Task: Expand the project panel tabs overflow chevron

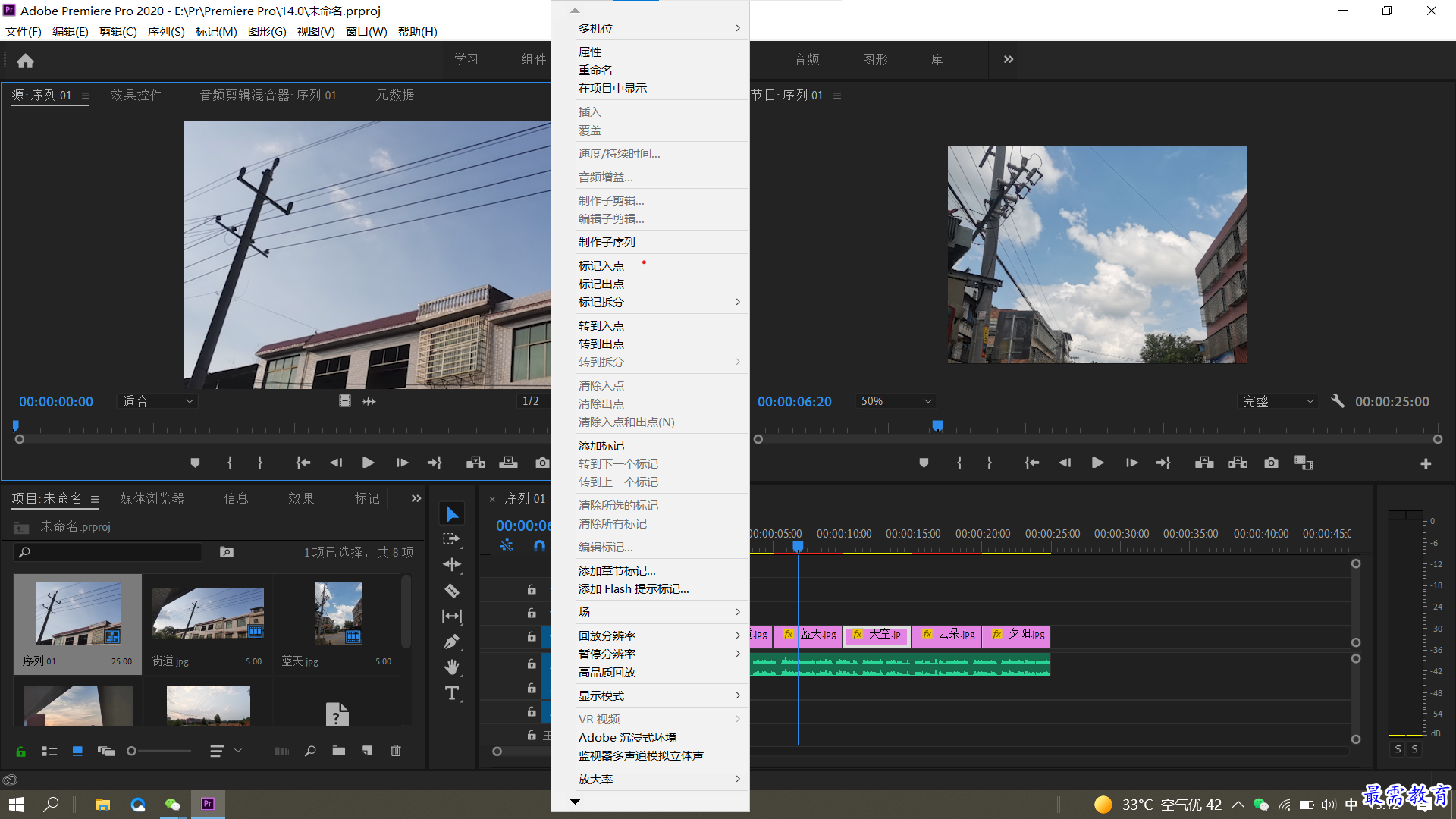Action: pyautogui.click(x=416, y=498)
